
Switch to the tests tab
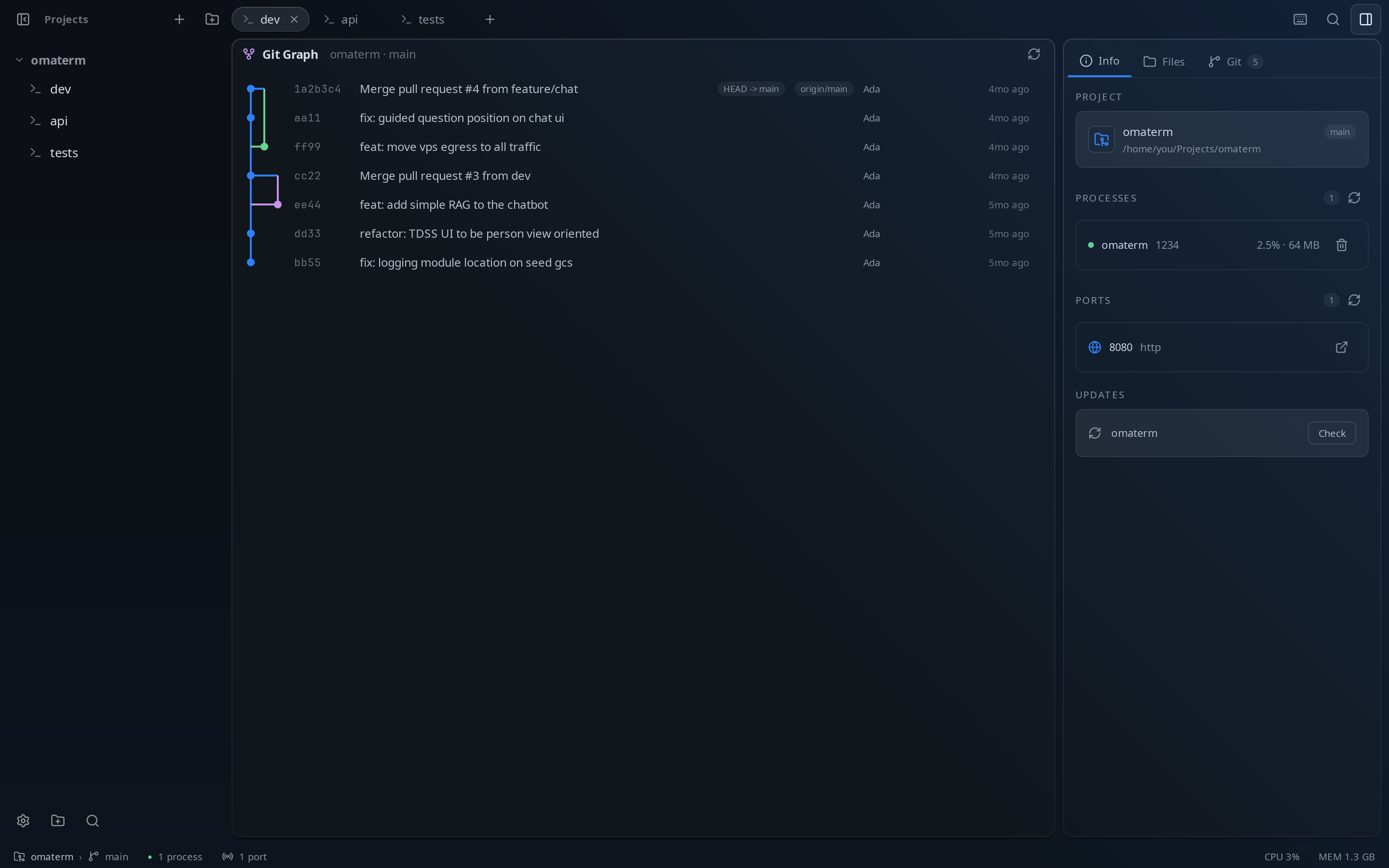431,19
